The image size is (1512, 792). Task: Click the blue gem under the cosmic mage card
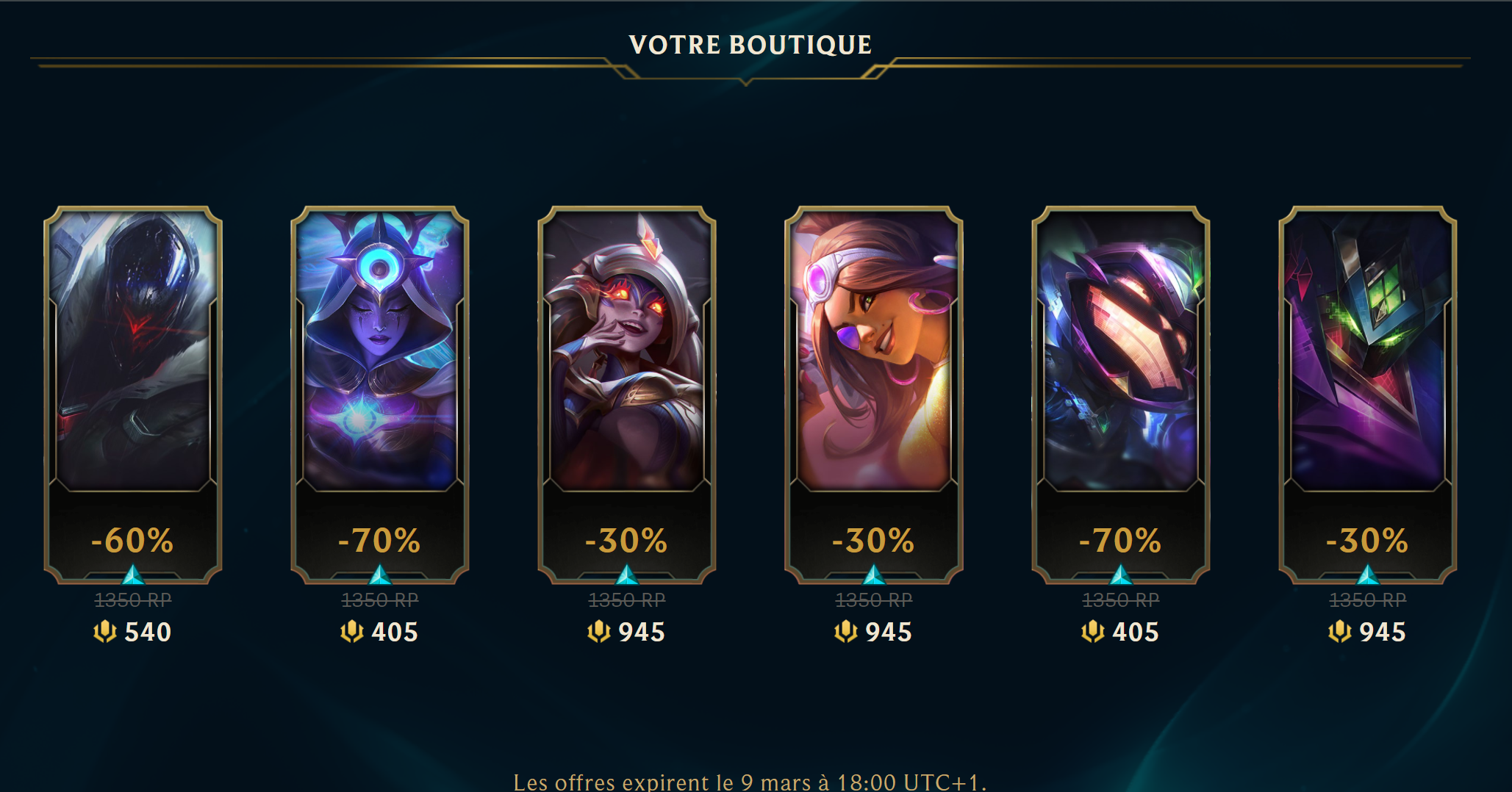pos(380,575)
